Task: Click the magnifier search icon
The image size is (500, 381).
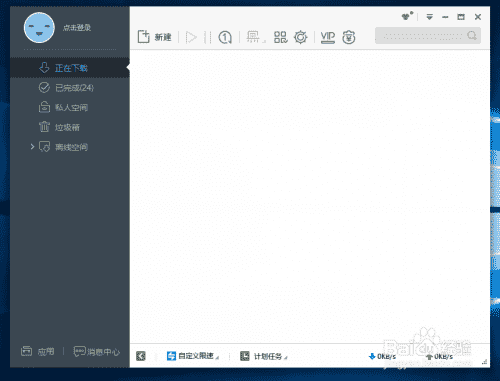Action: click(472, 35)
